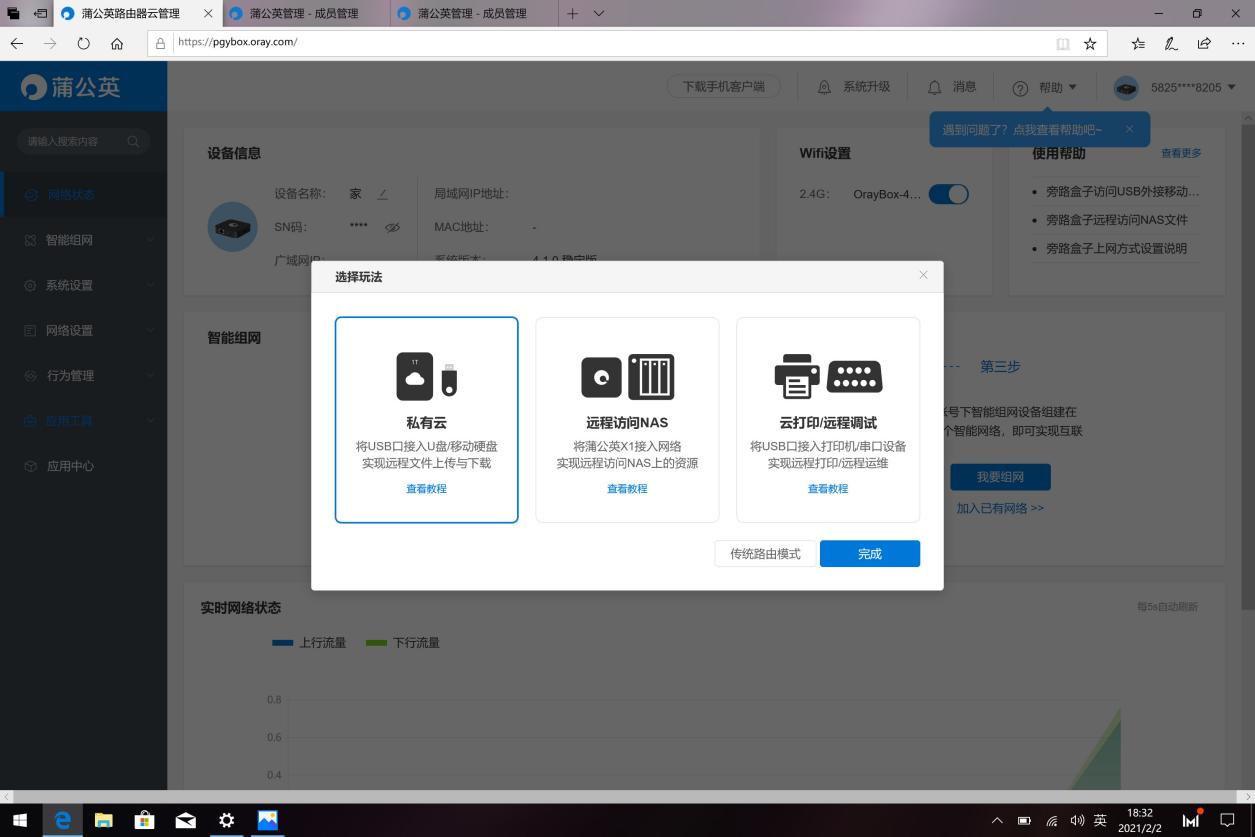The width and height of the screenshot is (1255, 837).
Task: Switch to the third 蒲公英管理 - 成员管理 tab
Action: [472, 14]
